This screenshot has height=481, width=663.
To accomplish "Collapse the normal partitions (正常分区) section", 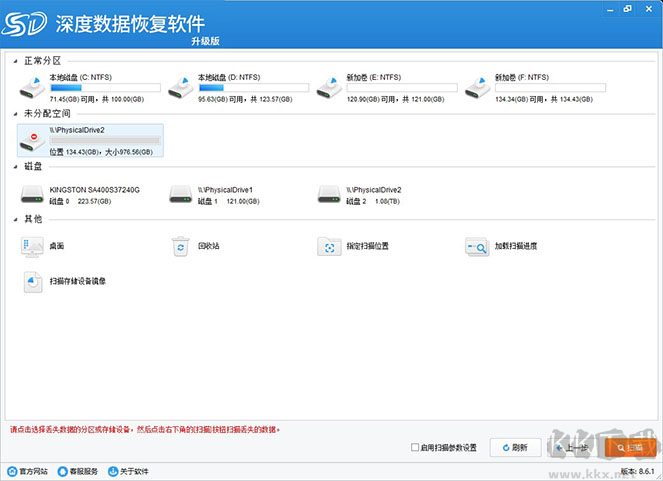I will pos(15,62).
